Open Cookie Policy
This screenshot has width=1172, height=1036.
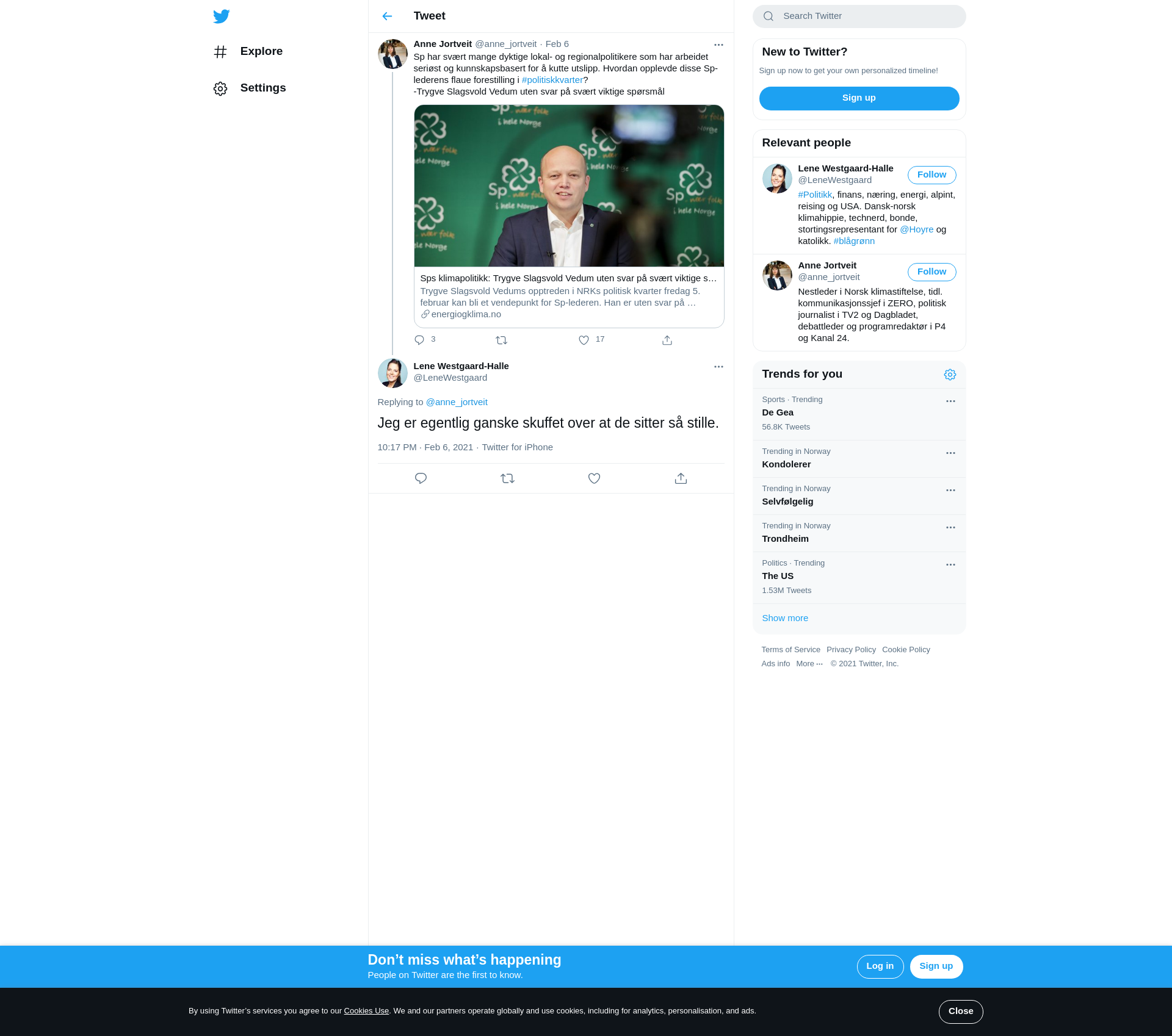point(906,650)
